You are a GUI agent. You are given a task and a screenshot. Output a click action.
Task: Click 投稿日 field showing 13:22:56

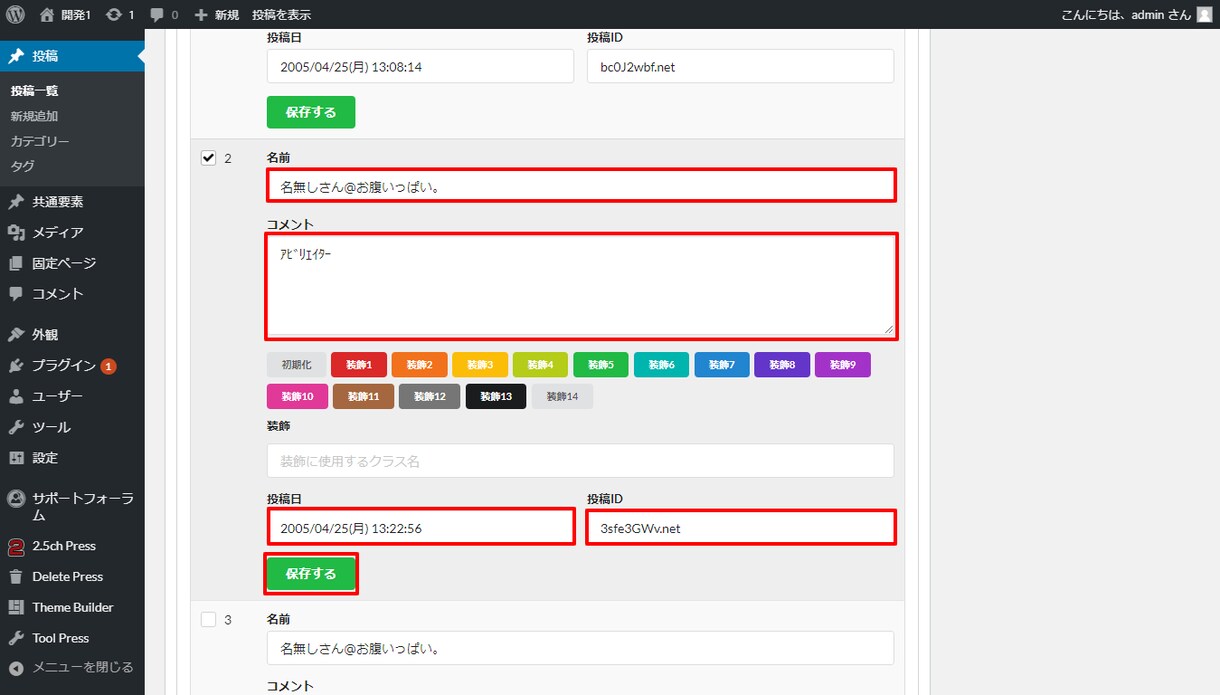(420, 528)
